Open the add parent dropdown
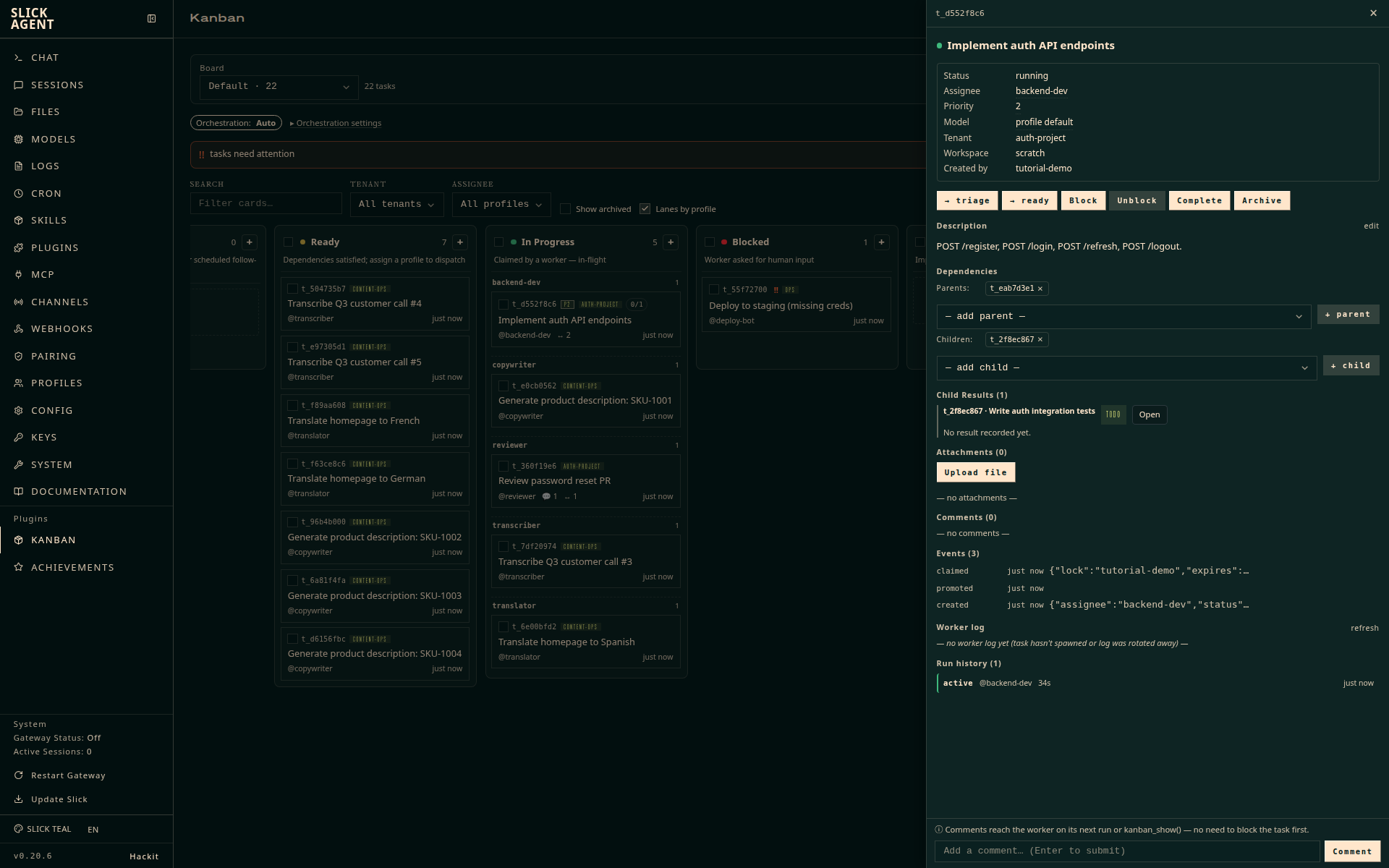Viewport: 1389px width, 868px height. tap(1123, 317)
